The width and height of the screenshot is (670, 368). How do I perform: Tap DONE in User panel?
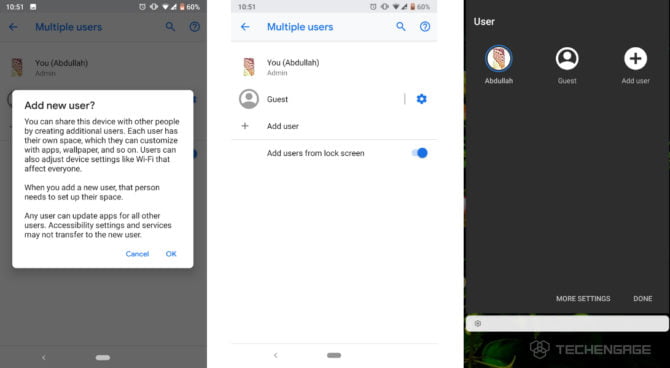click(643, 299)
